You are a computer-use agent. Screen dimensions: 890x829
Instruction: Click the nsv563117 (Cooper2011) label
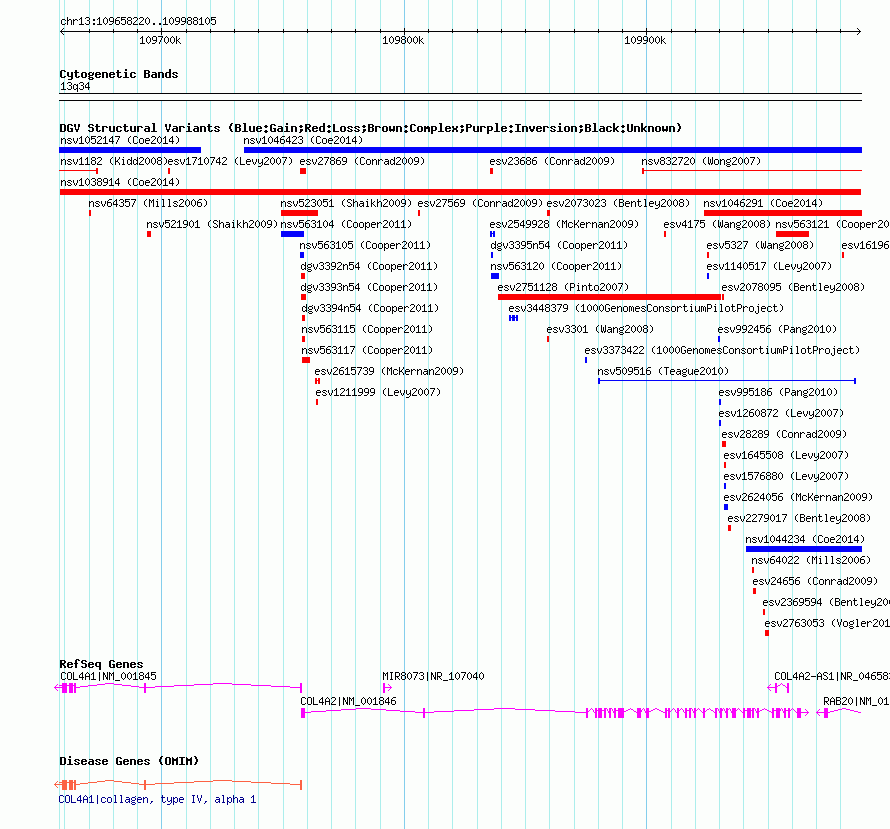click(367, 350)
